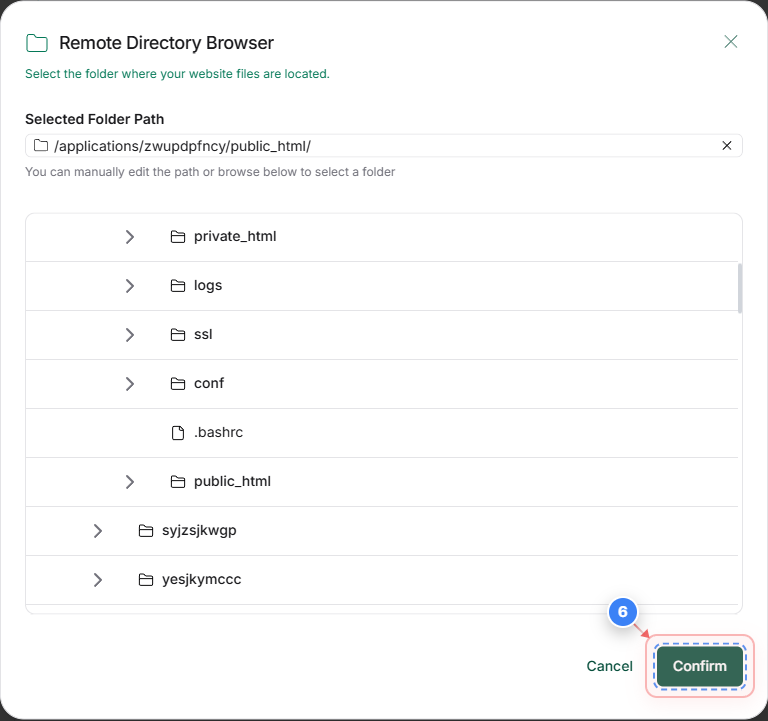Select the syjzsjkwgp folder icon
Screen dimensions: 768x721
[x=146, y=531]
